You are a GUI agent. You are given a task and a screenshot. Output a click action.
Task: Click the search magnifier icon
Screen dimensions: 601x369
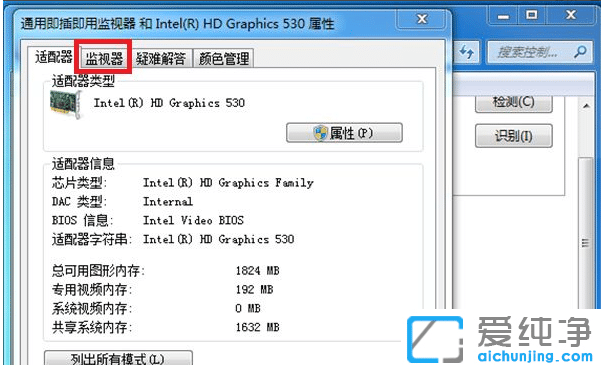point(580,52)
